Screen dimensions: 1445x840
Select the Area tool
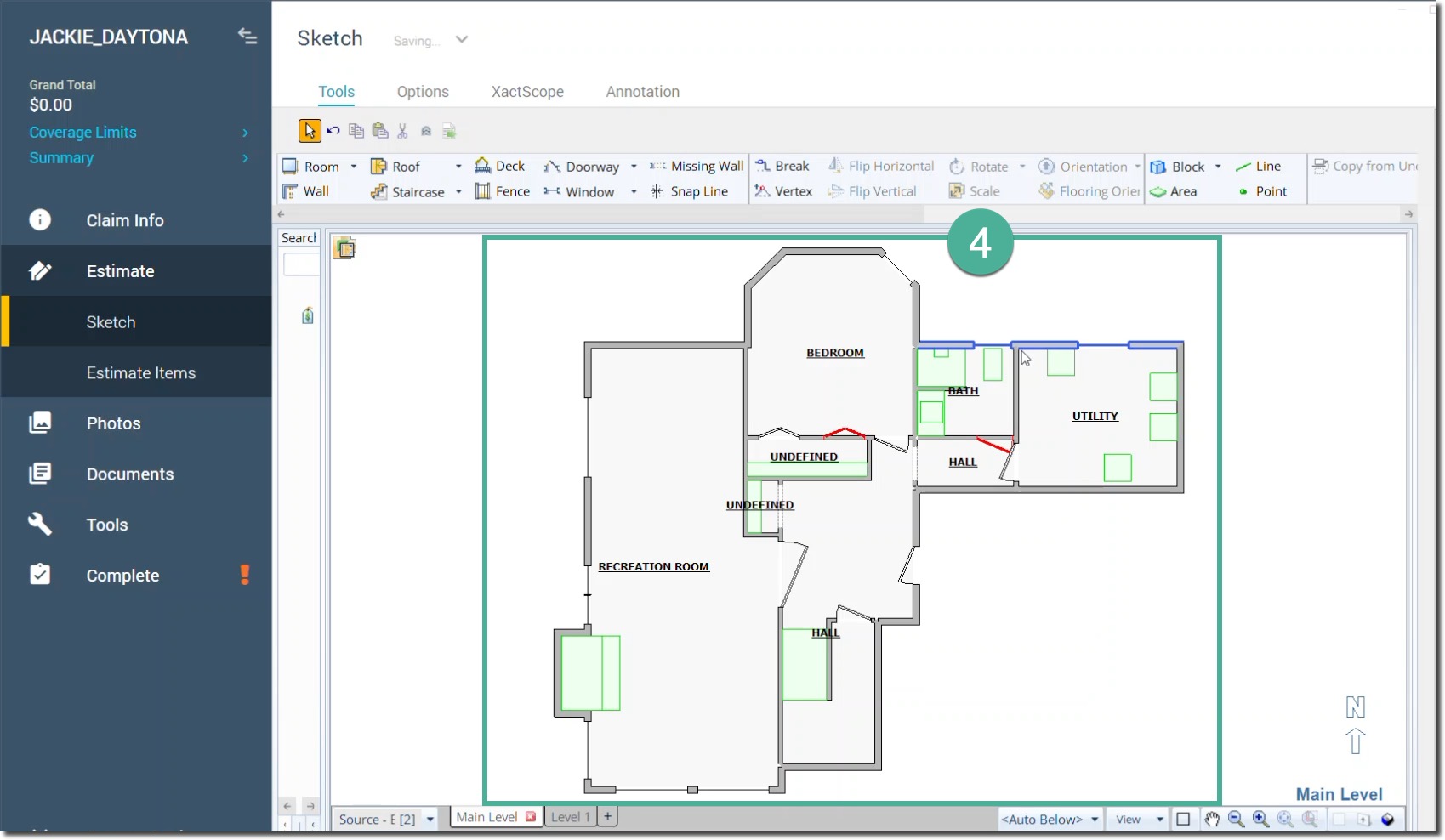[1174, 191]
